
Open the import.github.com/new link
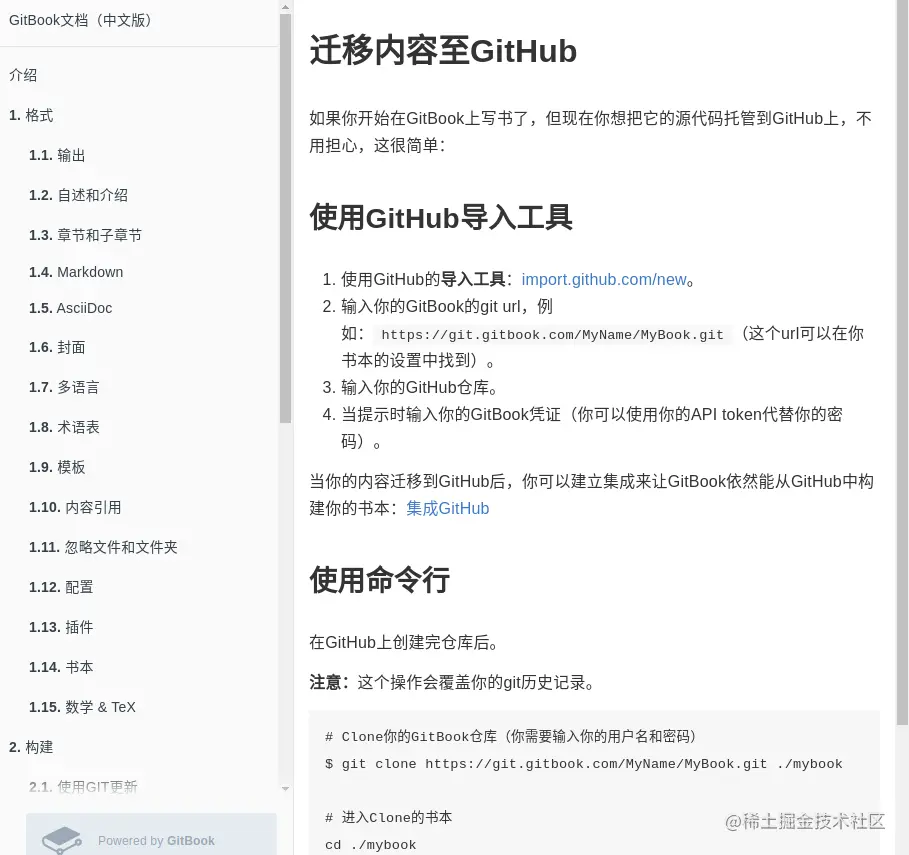[x=604, y=279]
